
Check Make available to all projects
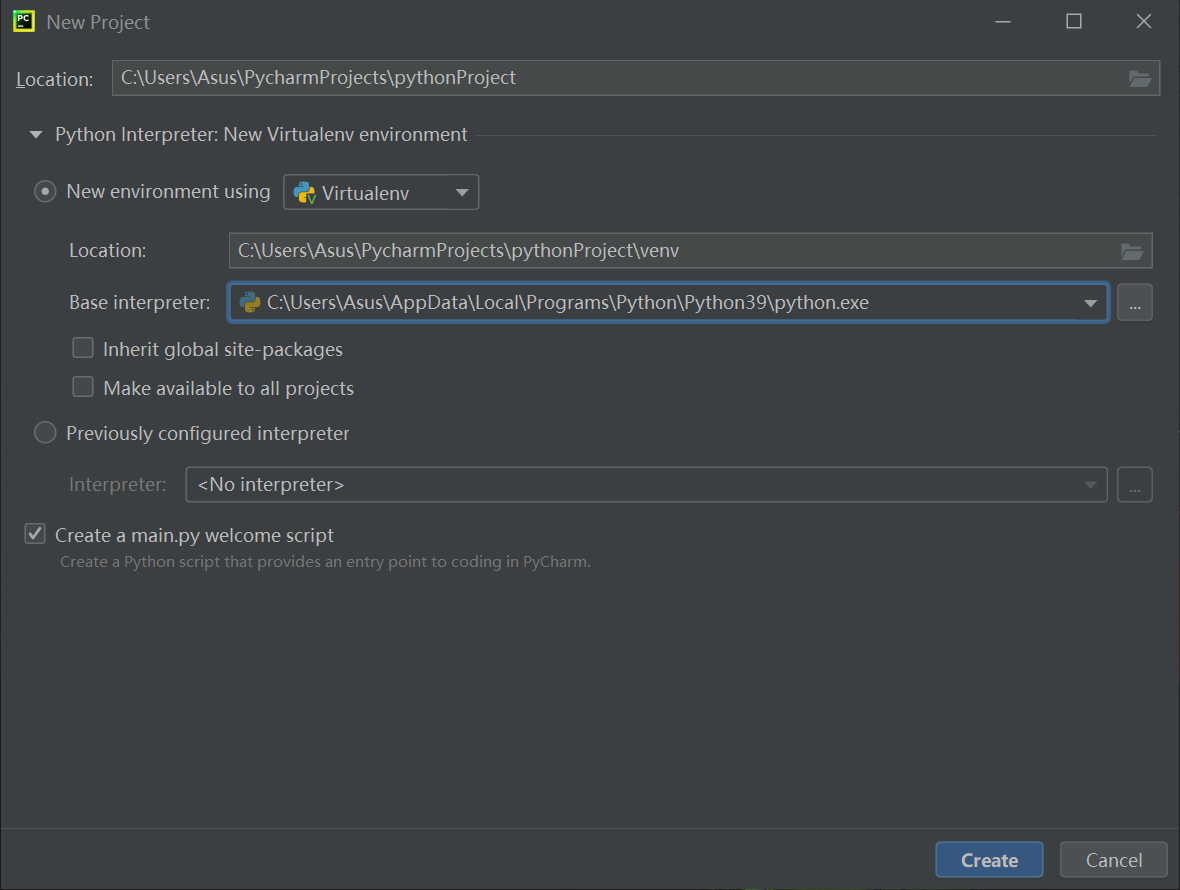(x=83, y=387)
